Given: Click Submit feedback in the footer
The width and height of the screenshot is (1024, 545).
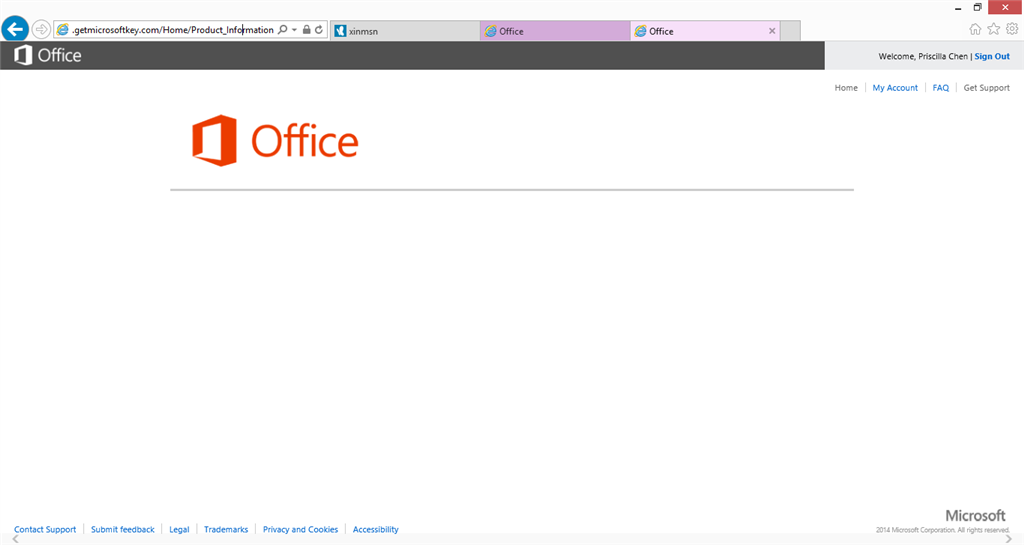Looking at the screenshot, I should click(x=123, y=529).
